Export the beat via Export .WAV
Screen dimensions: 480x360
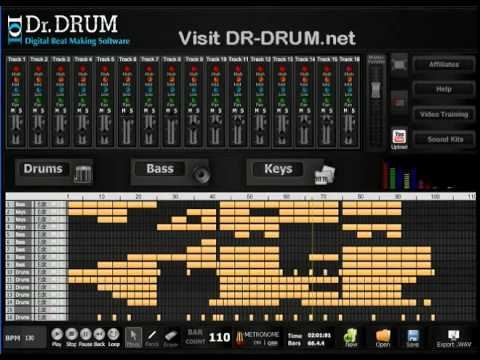[x=454, y=339]
